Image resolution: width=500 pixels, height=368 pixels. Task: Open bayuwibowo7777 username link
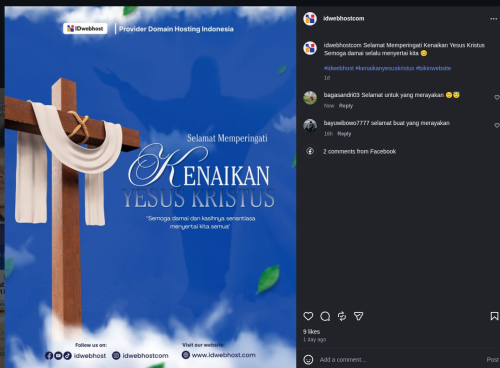346,123
